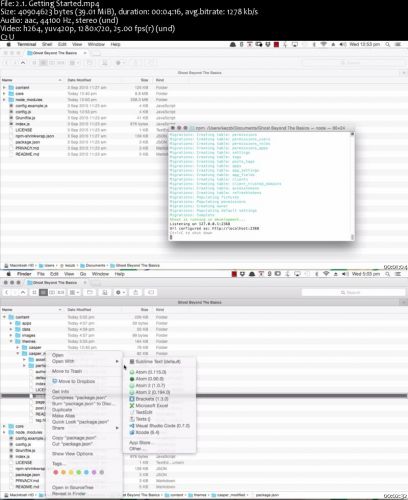Click the Move to Dropbox icon entry

(73, 381)
